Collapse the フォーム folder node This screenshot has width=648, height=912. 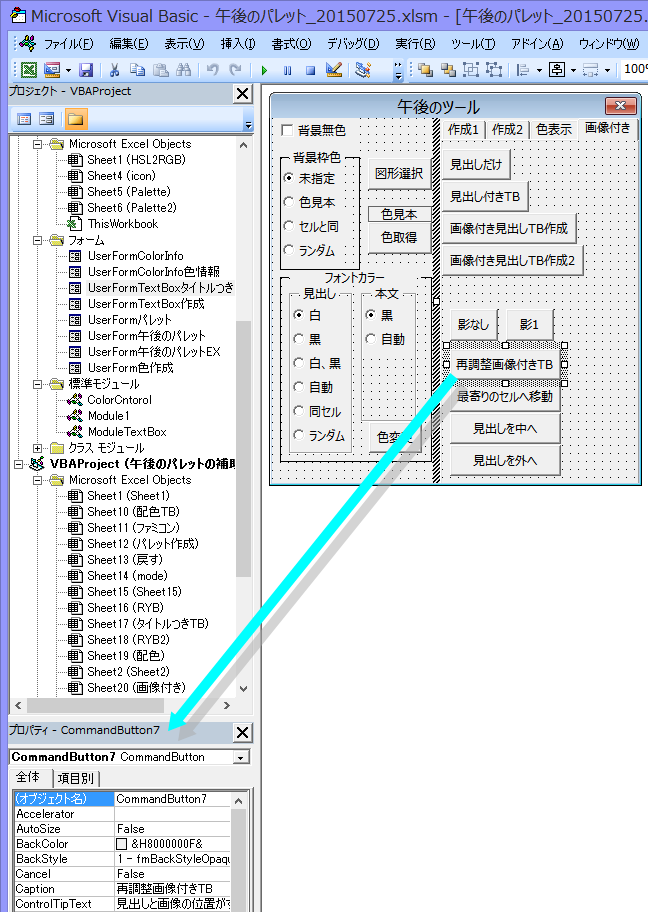tap(38, 240)
